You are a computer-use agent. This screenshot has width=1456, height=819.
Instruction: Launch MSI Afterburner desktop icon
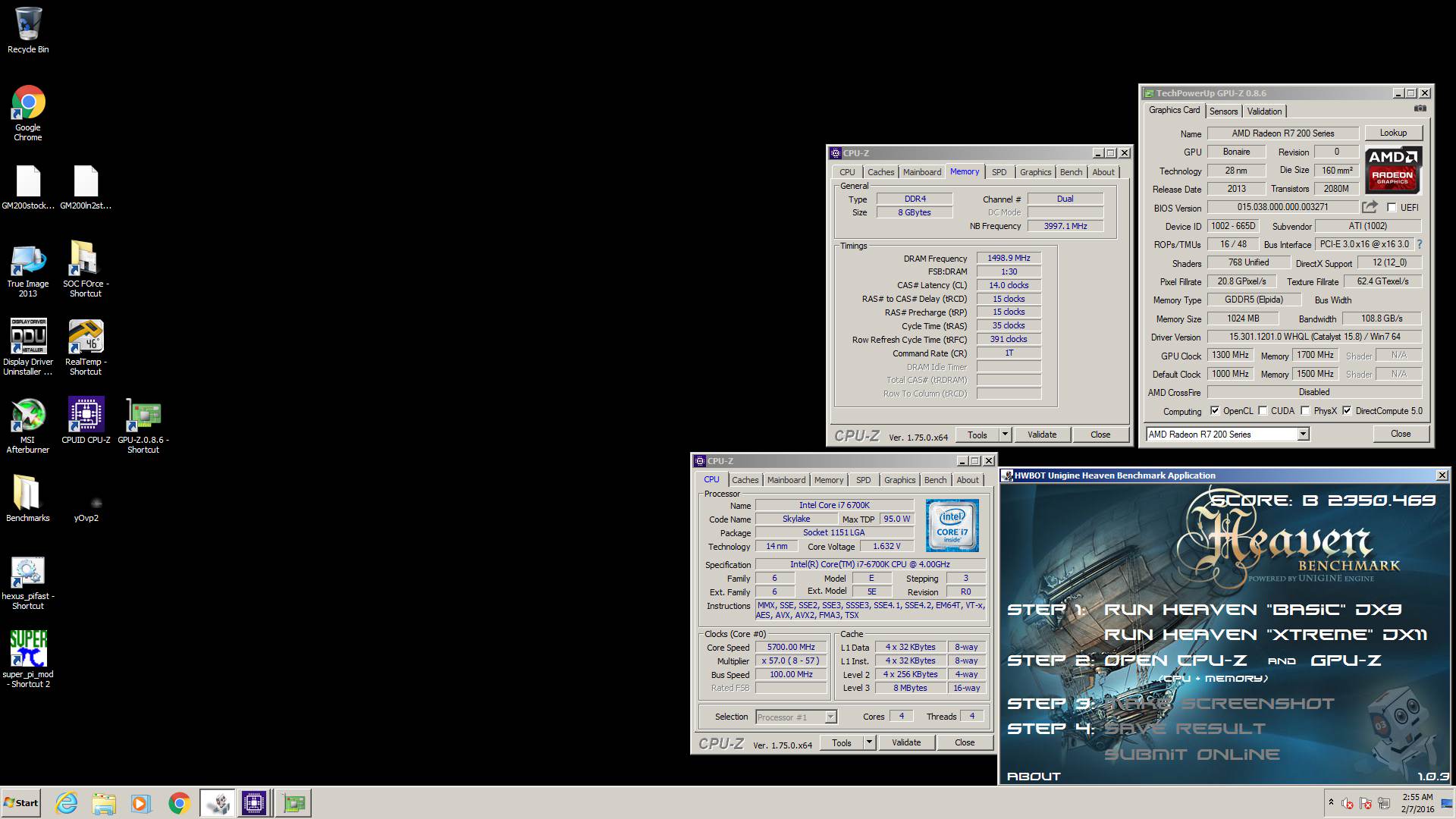click(28, 425)
